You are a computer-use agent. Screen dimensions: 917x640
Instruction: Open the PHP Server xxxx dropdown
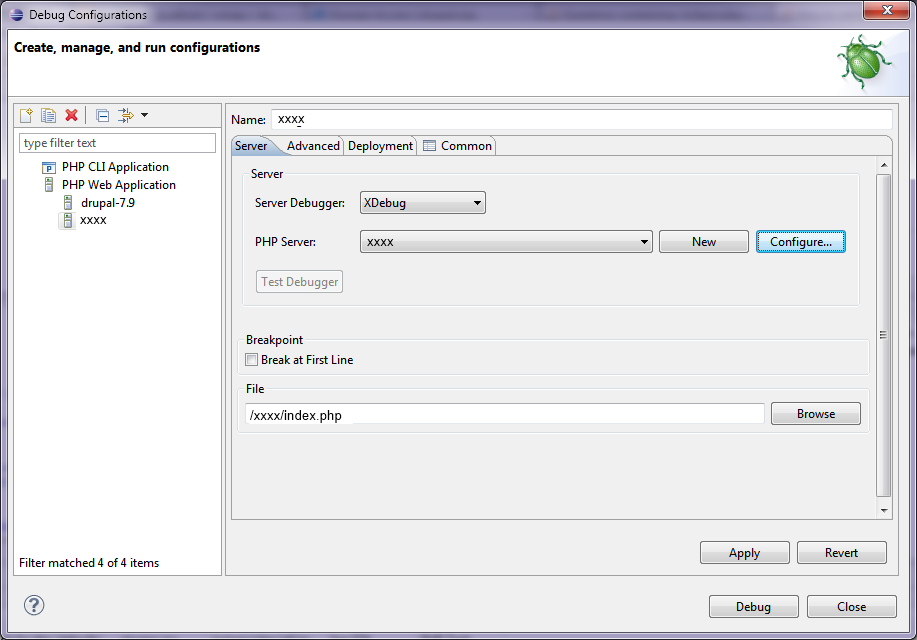pos(506,242)
